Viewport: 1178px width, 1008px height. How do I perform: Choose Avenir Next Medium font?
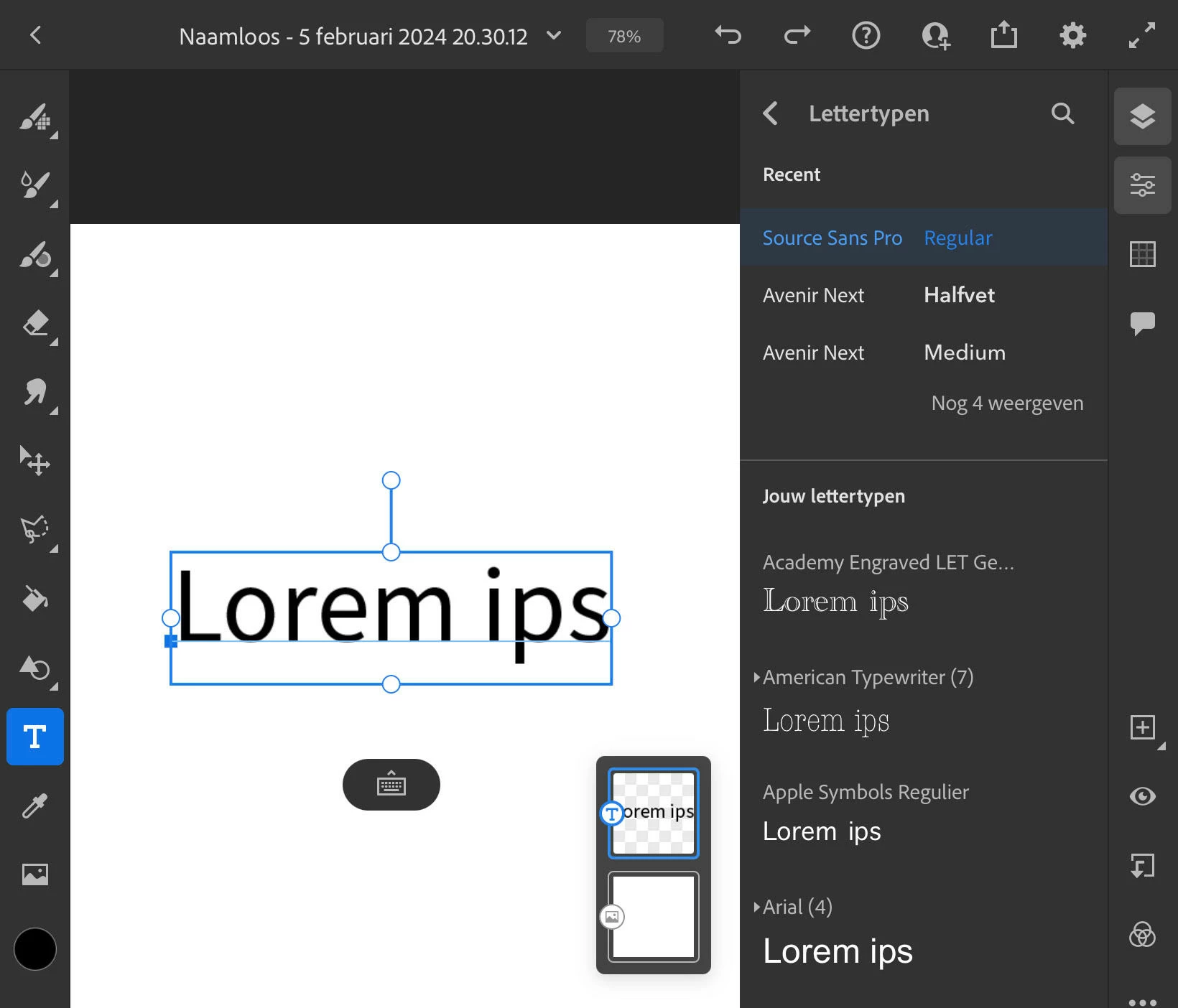pyautogui.click(x=924, y=353)
